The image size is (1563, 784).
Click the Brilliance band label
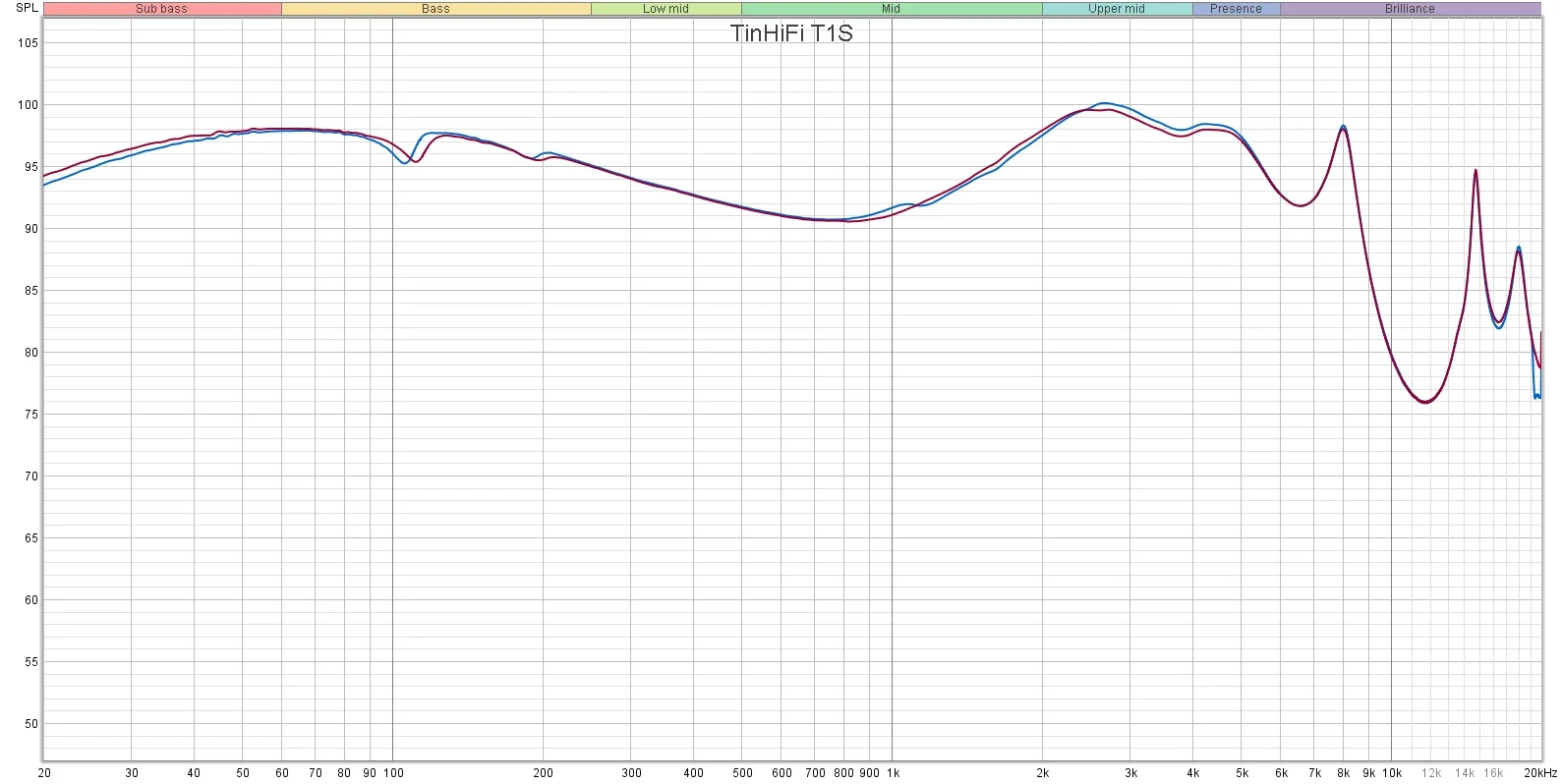[1410, 9]
